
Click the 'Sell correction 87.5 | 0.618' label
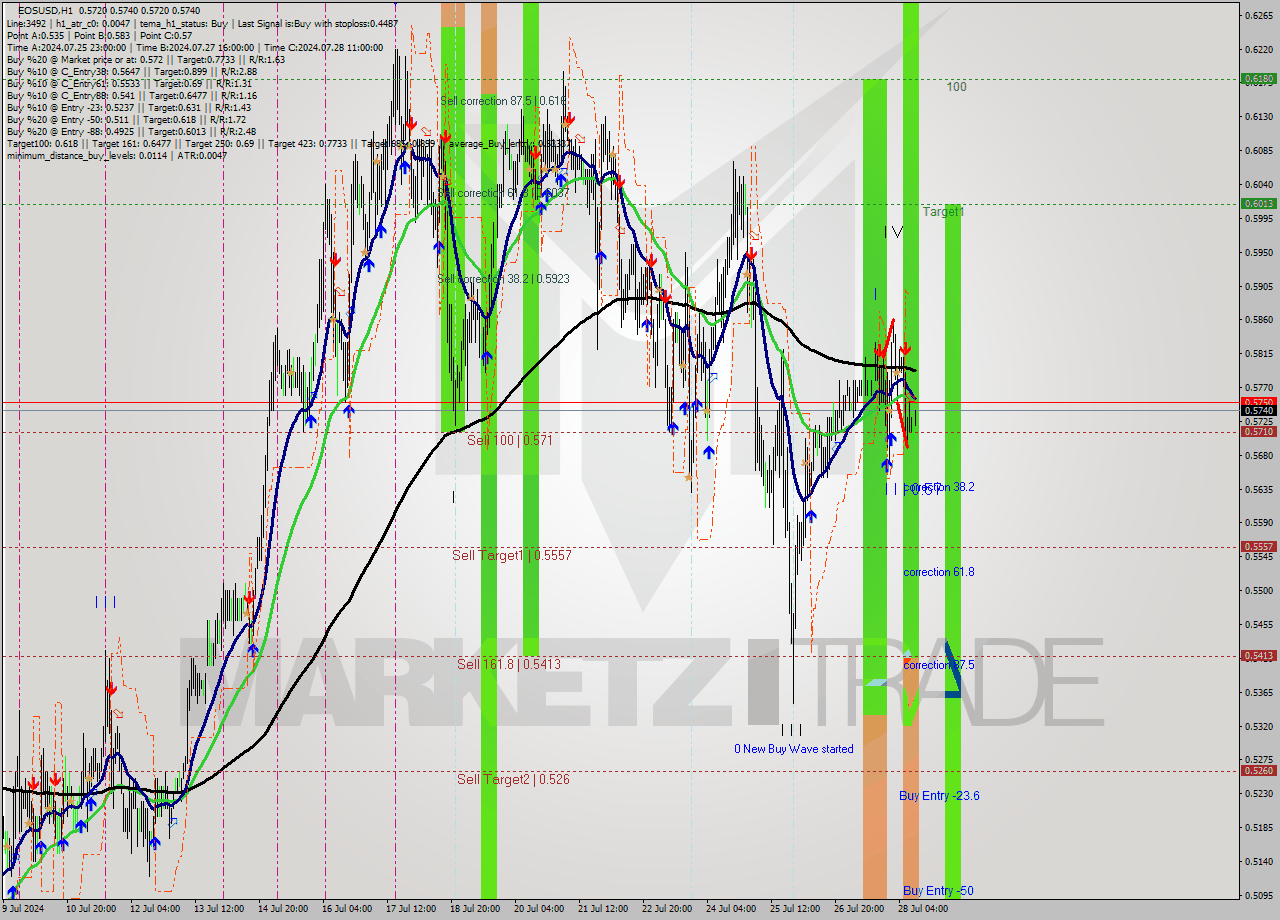(503, 101)
